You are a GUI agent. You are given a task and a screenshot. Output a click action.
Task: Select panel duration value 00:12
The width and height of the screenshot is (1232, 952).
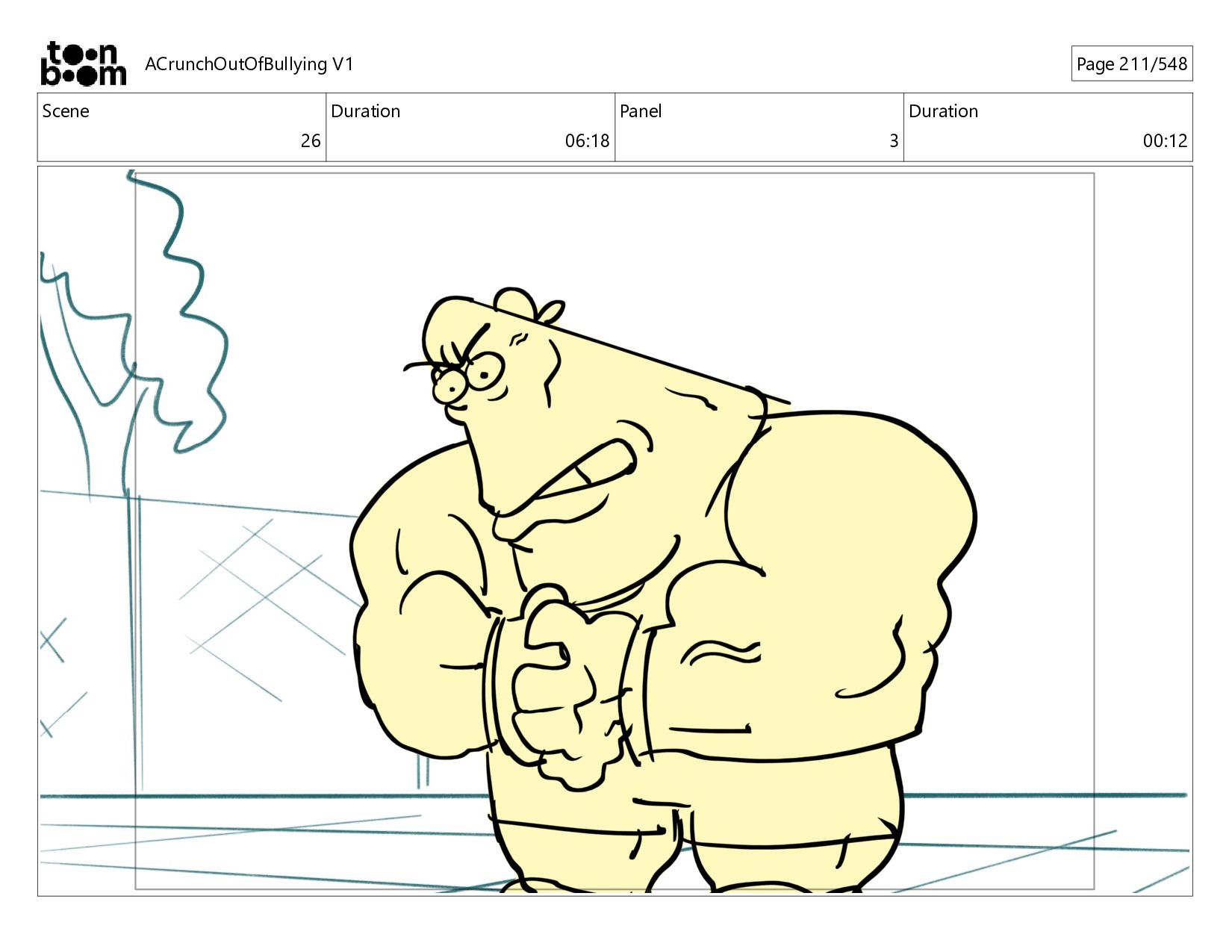pyautogui.click(x=1165, y=141)
